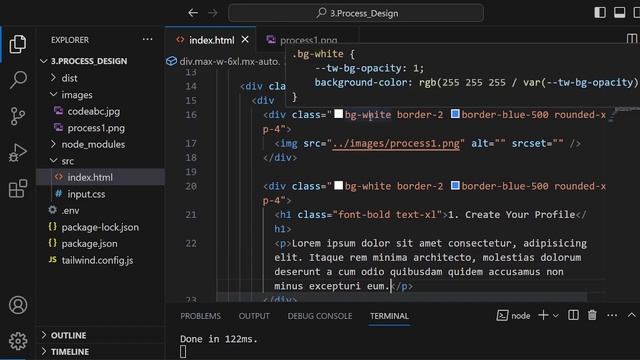Open the new terminal launch profile dropdown

click(556, 316)
